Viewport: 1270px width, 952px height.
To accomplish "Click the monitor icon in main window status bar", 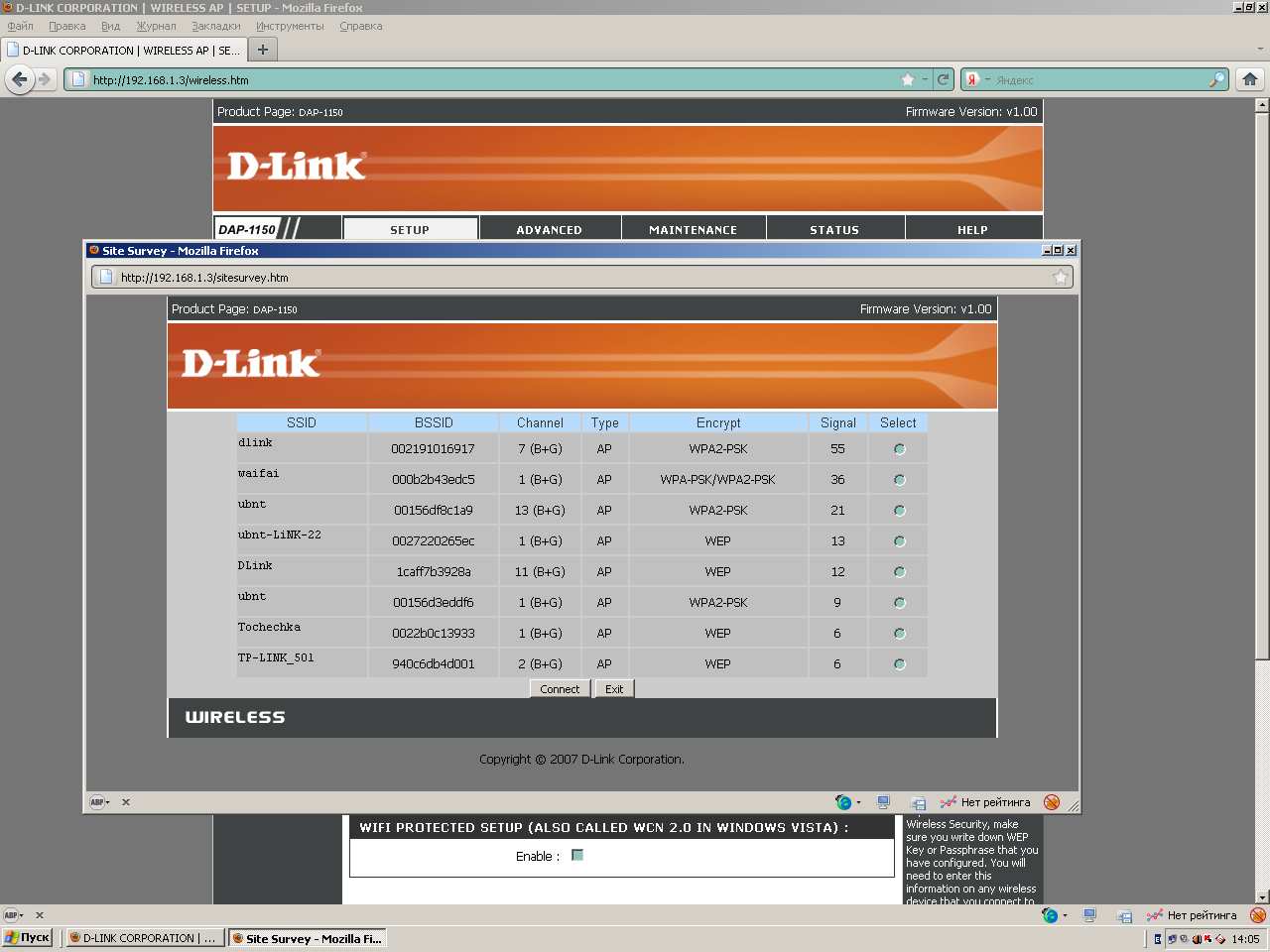I will [1089, 915].
